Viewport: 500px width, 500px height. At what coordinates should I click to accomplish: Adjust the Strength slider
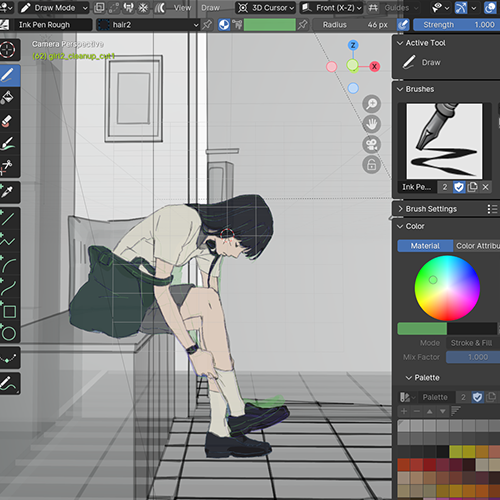457,25
